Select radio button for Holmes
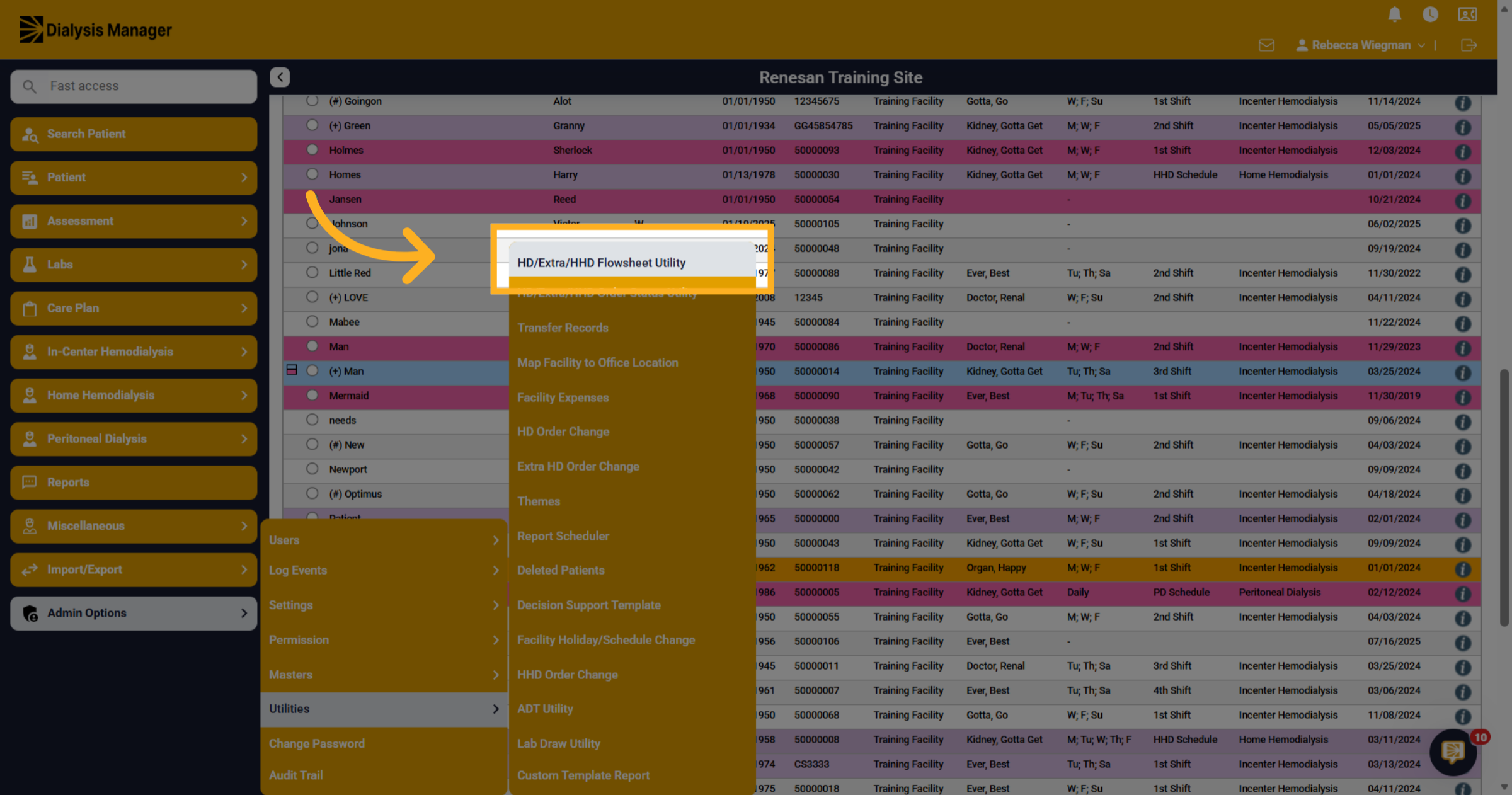The width and height of the screenshot is (1512, 795). coord(312,149)
